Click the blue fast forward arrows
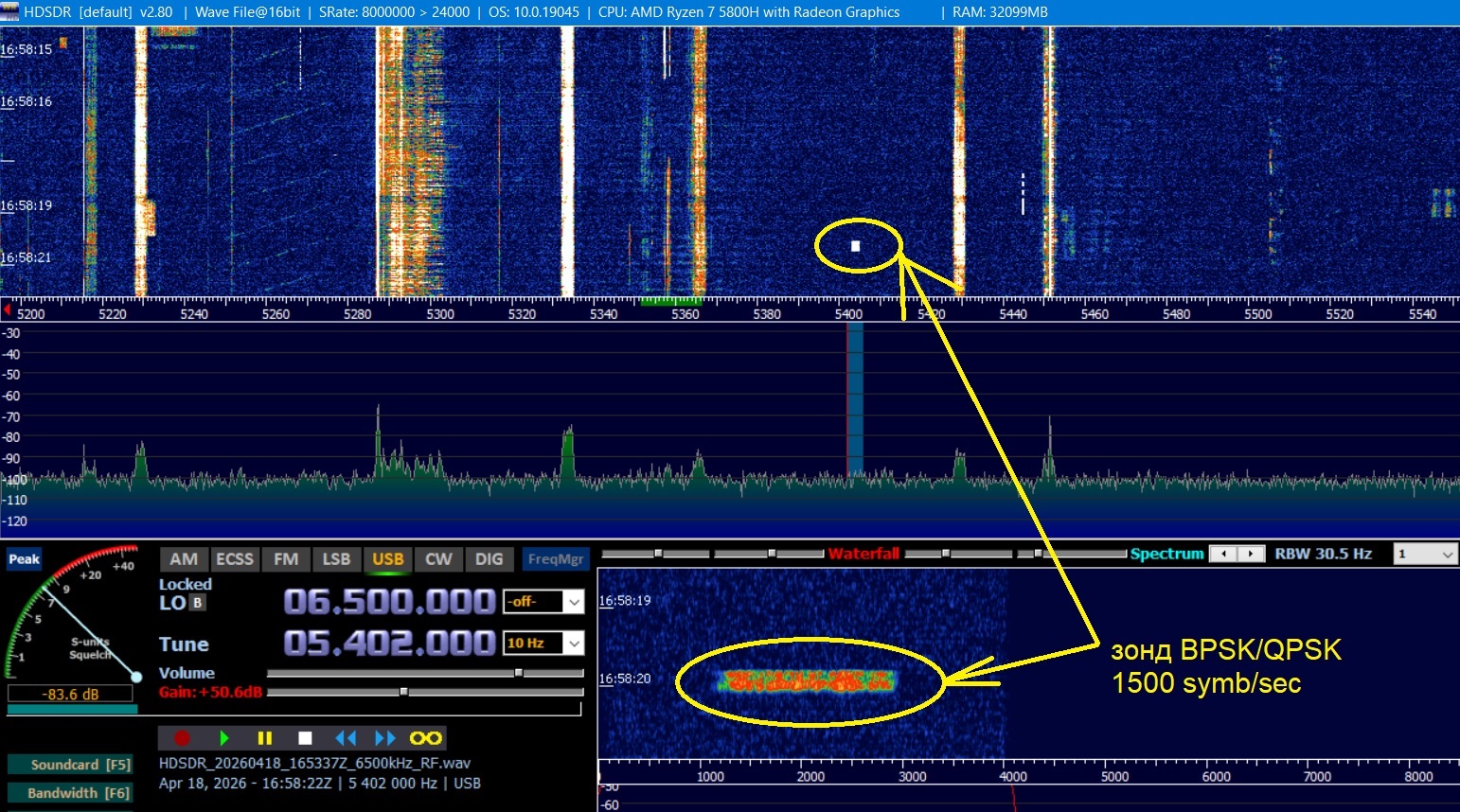The height and width of the screenshot is (812, 1460). pyautogui.click(x=385, y=738)
